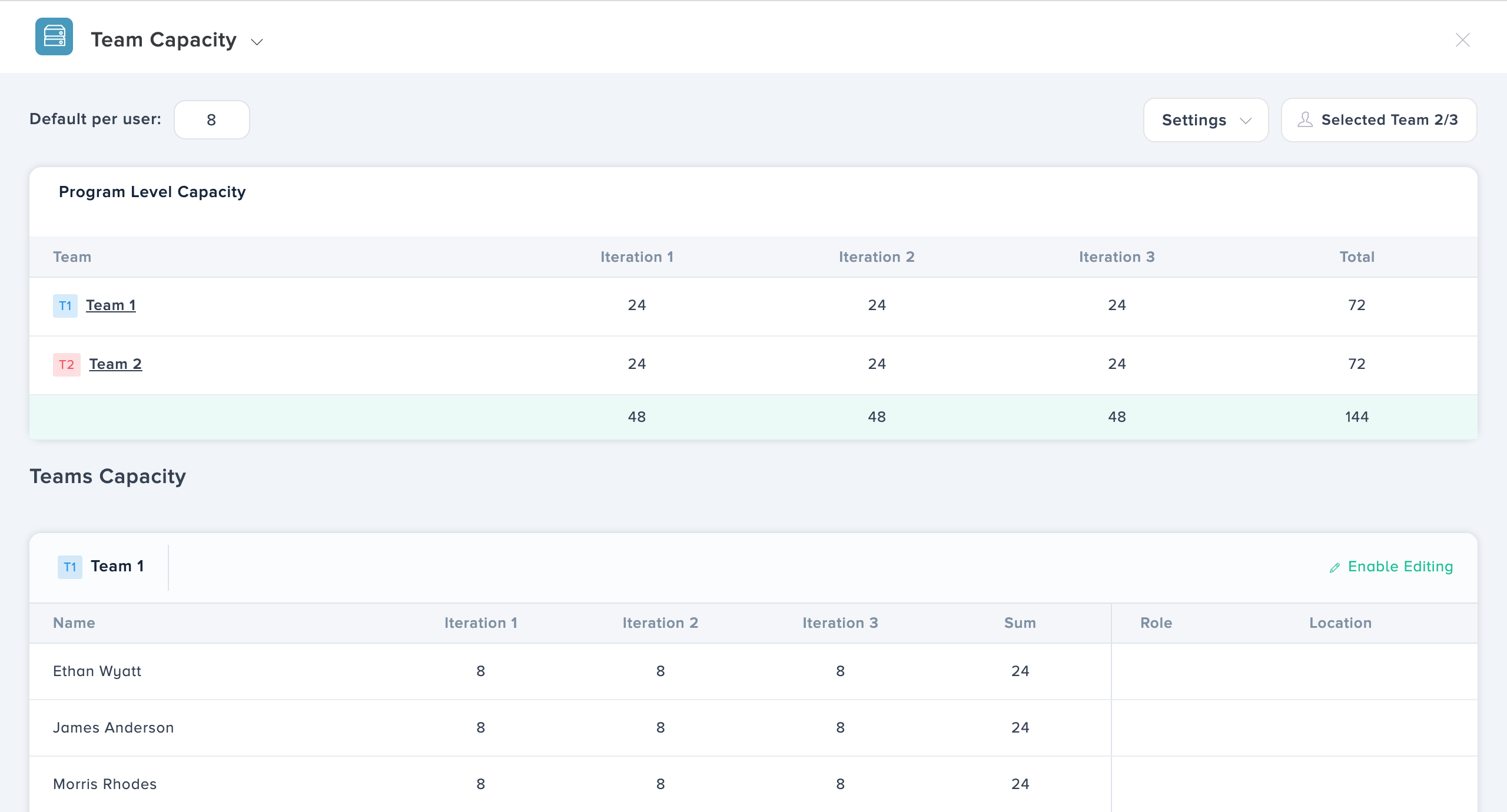Select the Iteration 1 column header
This screenshot has width=1507, height=812.
(637, 257)
